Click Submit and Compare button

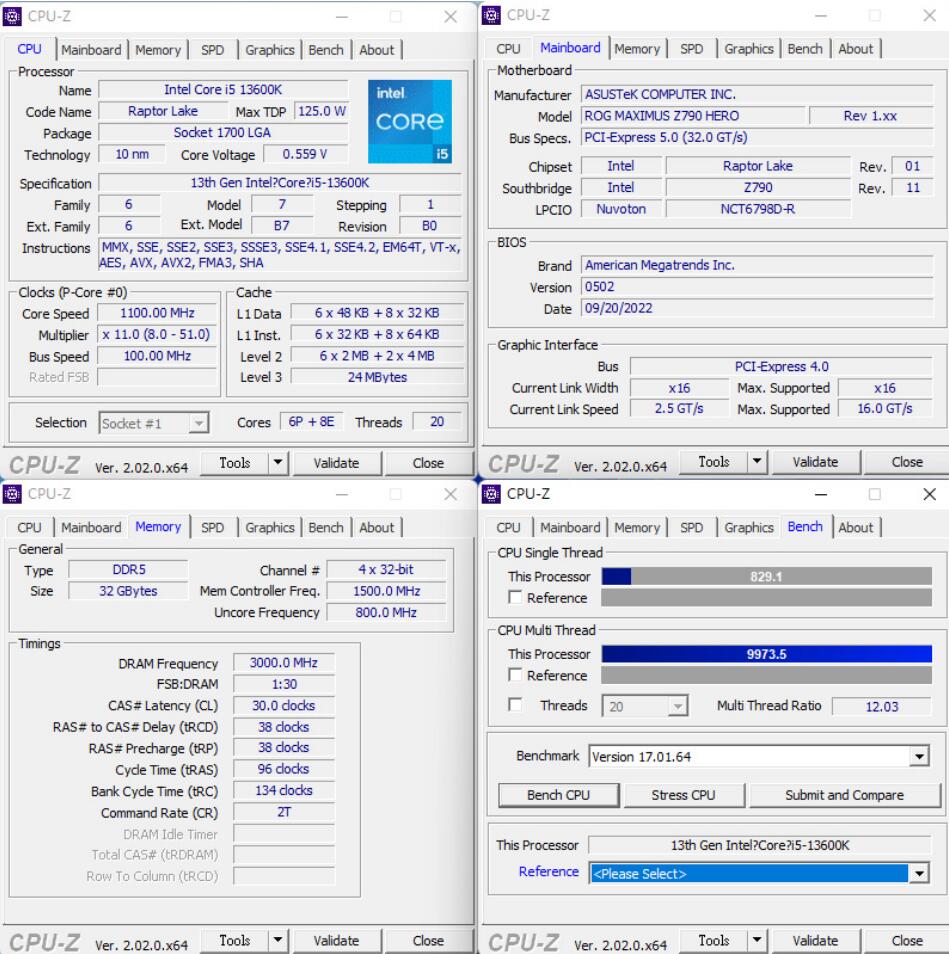click(x=844, y=795)
